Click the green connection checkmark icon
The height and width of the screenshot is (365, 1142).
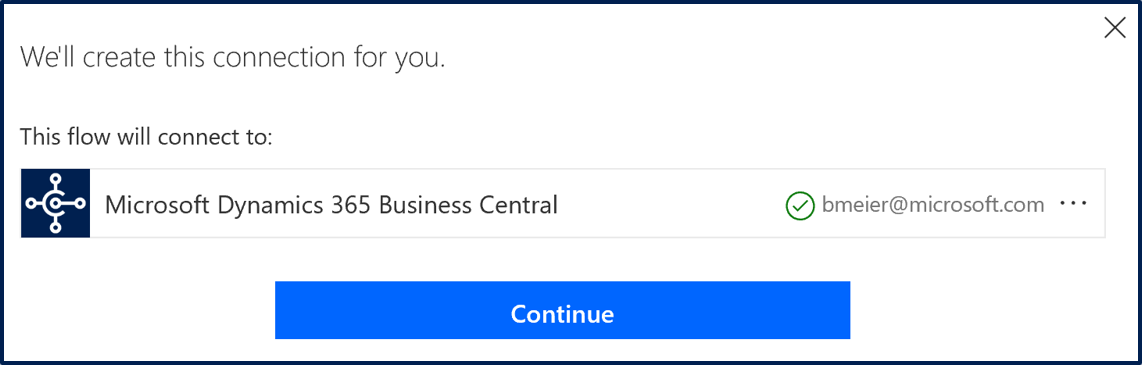click(800, 205)
